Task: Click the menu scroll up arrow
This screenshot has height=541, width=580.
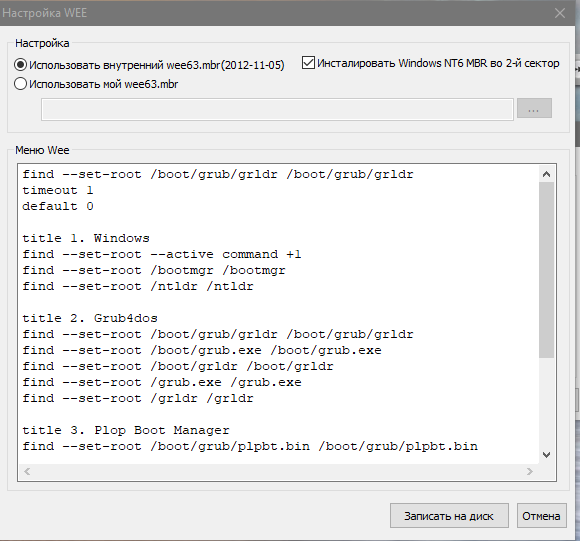Action: (546, 174)
